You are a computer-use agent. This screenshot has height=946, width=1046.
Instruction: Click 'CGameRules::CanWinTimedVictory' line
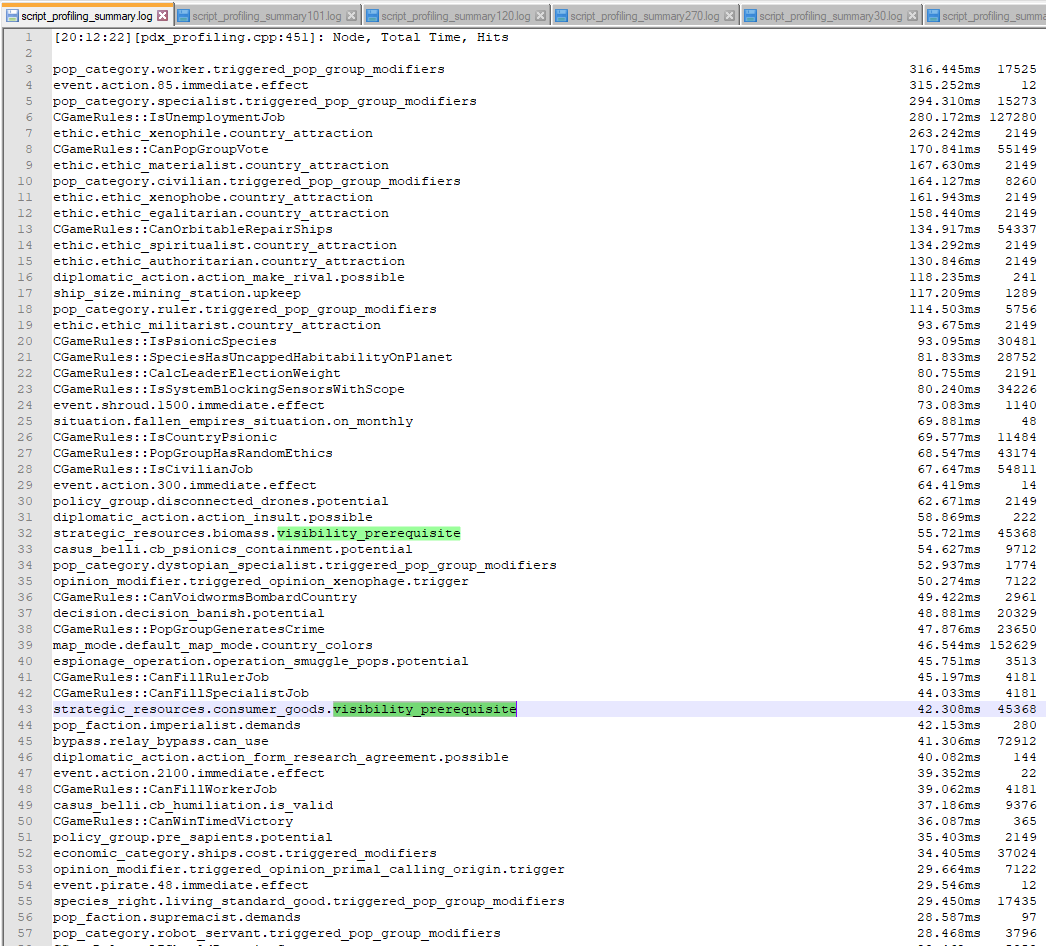click(x=173, y=822)
